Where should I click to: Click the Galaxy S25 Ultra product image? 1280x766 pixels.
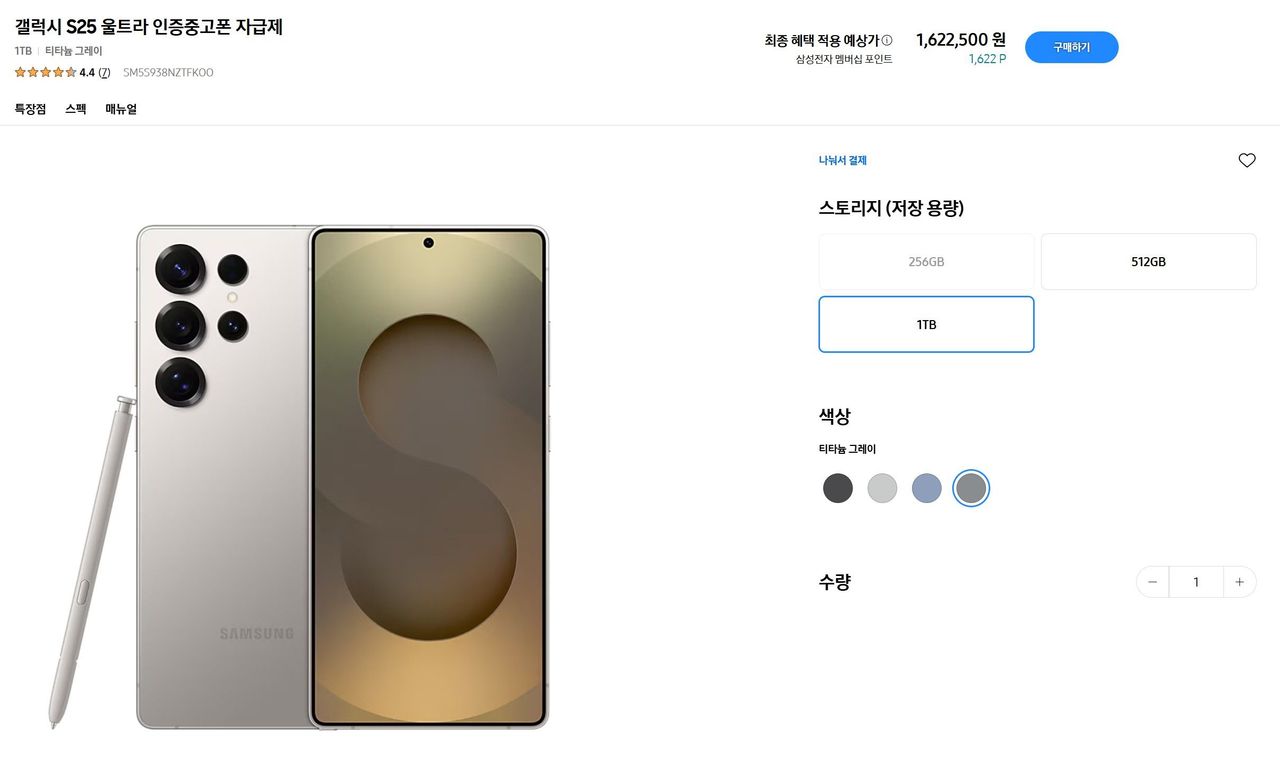[x=343, y=477]
